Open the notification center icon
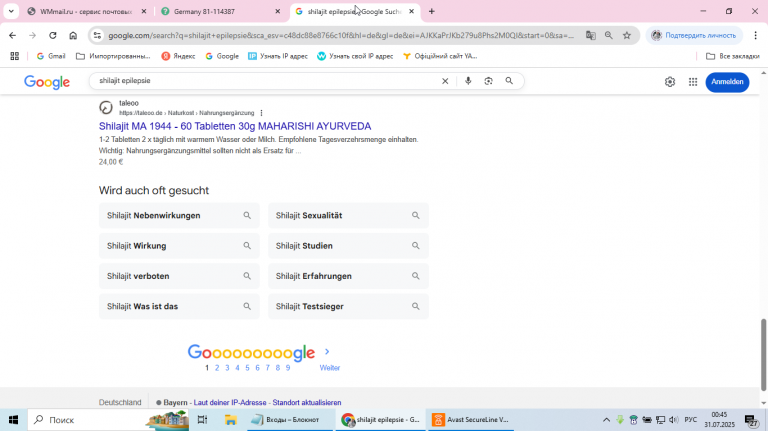This screenshot has height=431, width=768. point(751,420)
